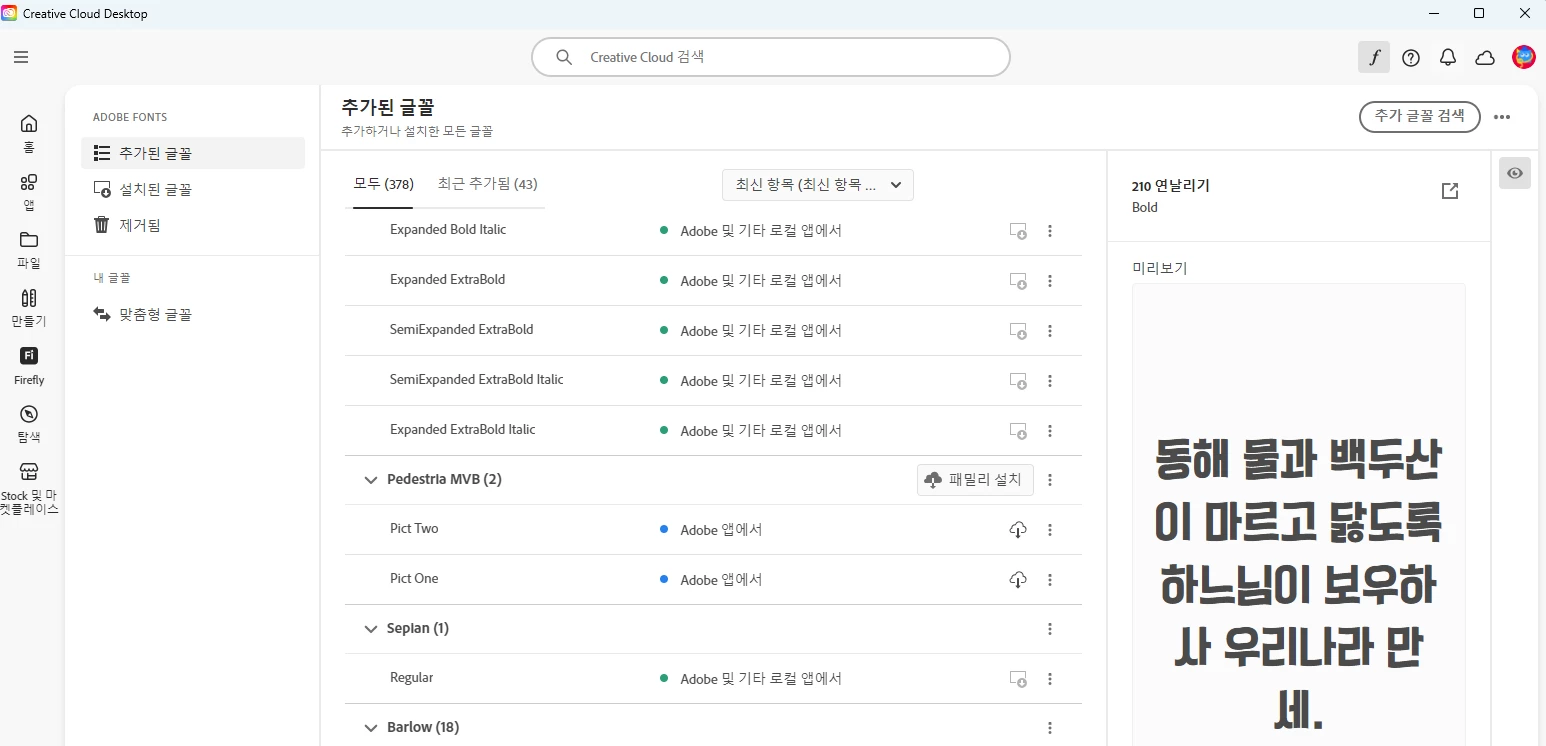Click 패밀리 설치 for Pedestria MVB
Screen dimensions: 1546x746
click(975, 480)
